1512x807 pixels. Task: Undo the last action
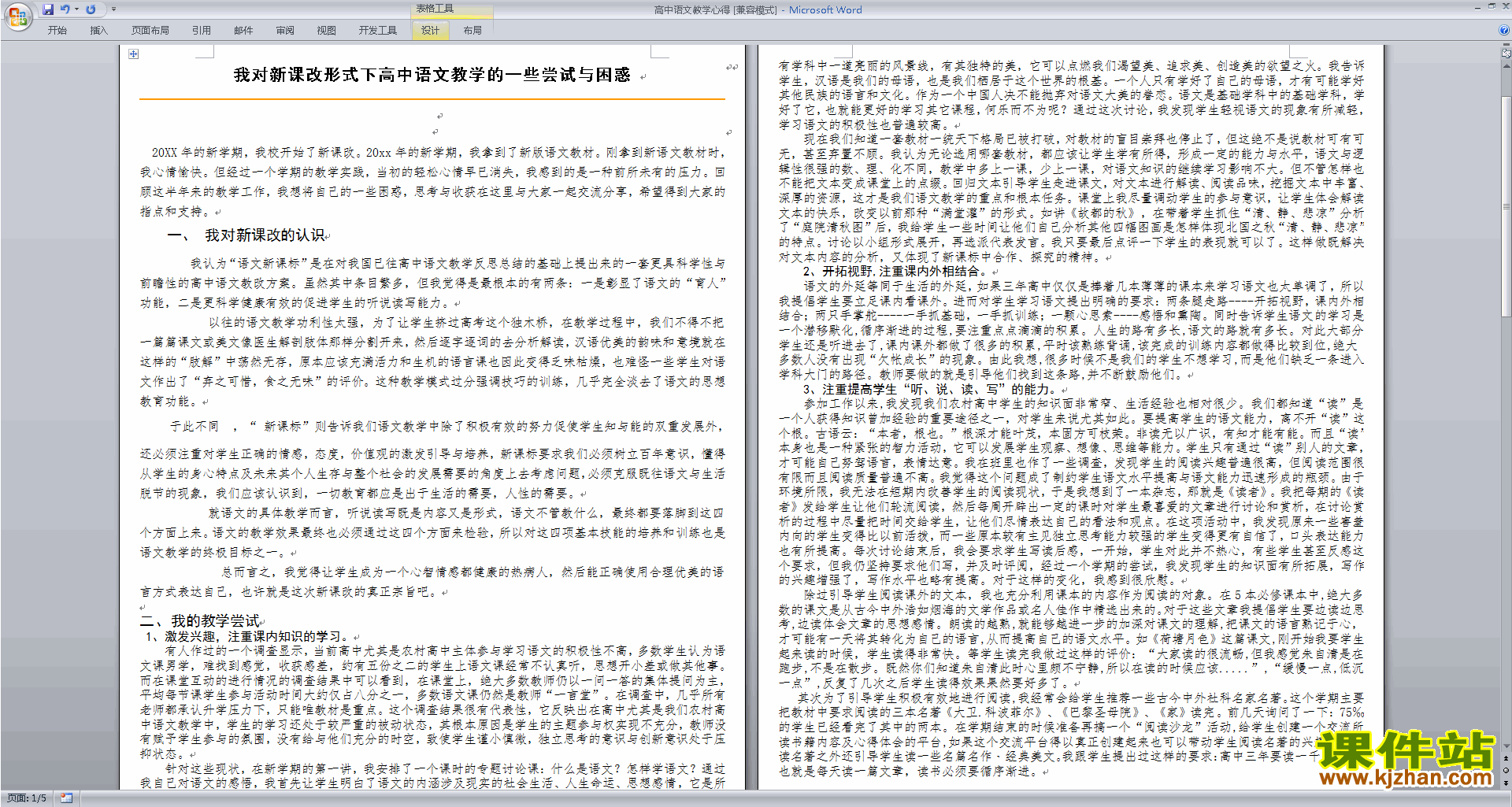tap(65, 9)
